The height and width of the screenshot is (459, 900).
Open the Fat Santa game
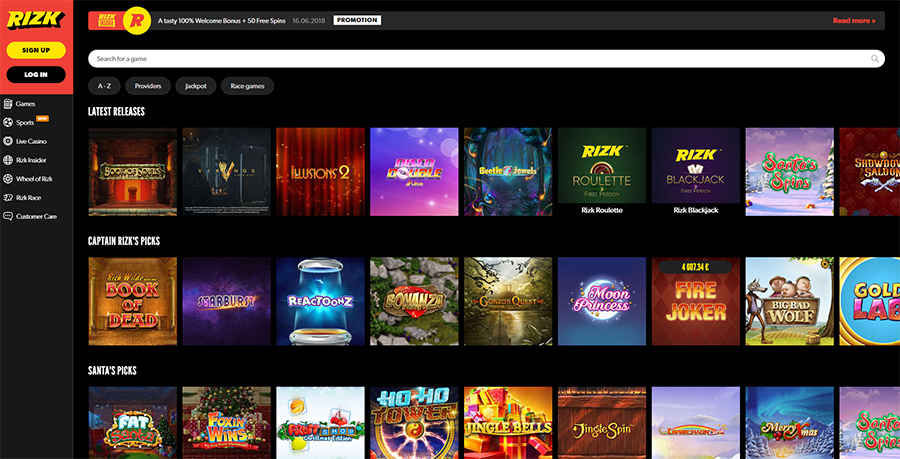pyautogui.click(x=133, y=423)
